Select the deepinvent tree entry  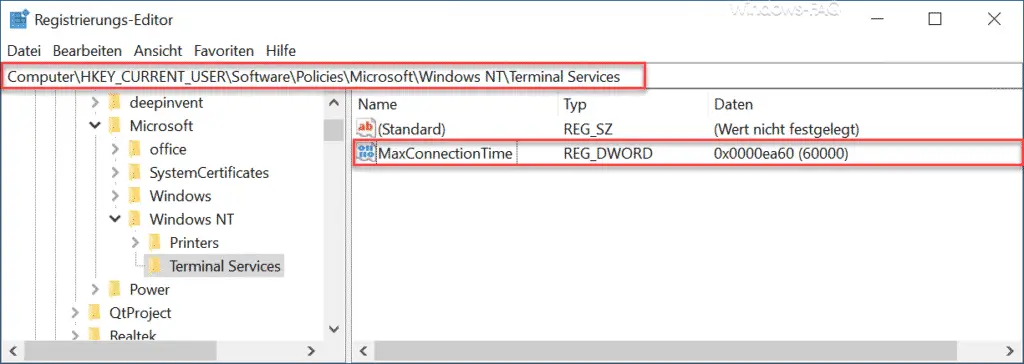pos(166,103)
